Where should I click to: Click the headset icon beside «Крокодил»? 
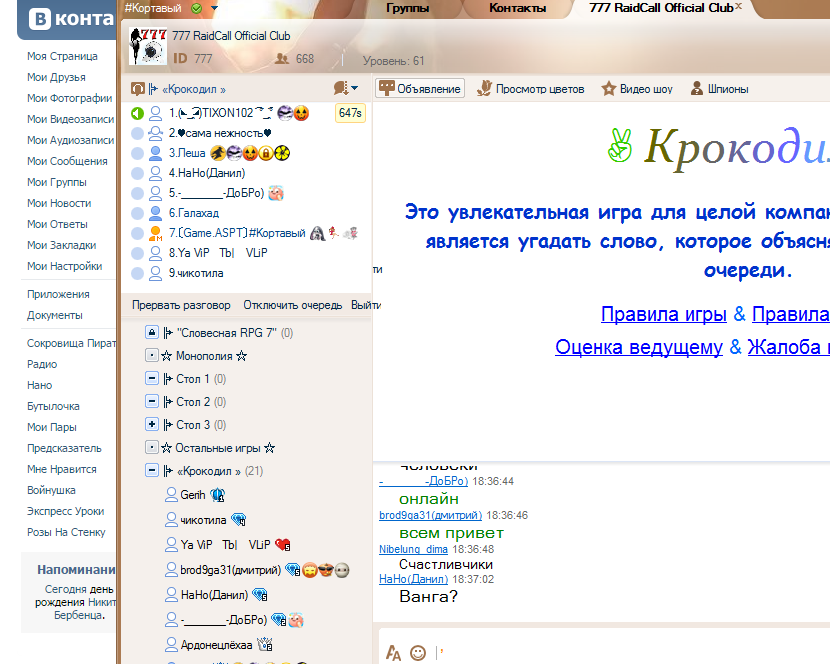(x=137, y=89)
